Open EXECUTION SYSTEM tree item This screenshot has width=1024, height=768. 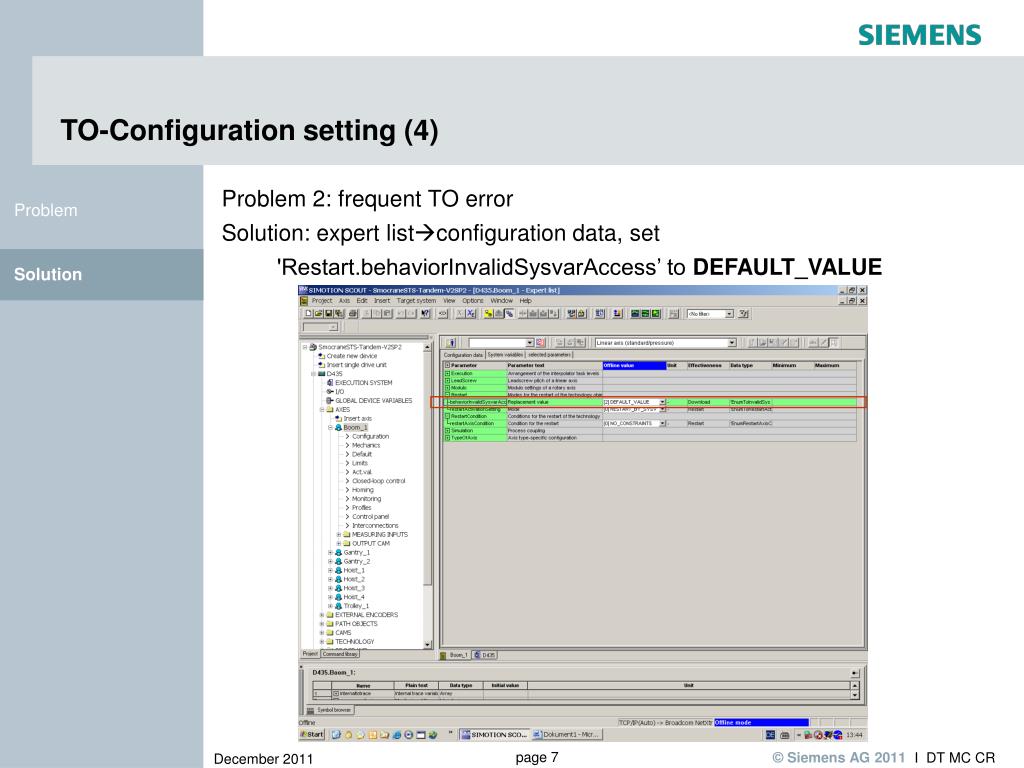pyautogui.click(x=364, y=383)
